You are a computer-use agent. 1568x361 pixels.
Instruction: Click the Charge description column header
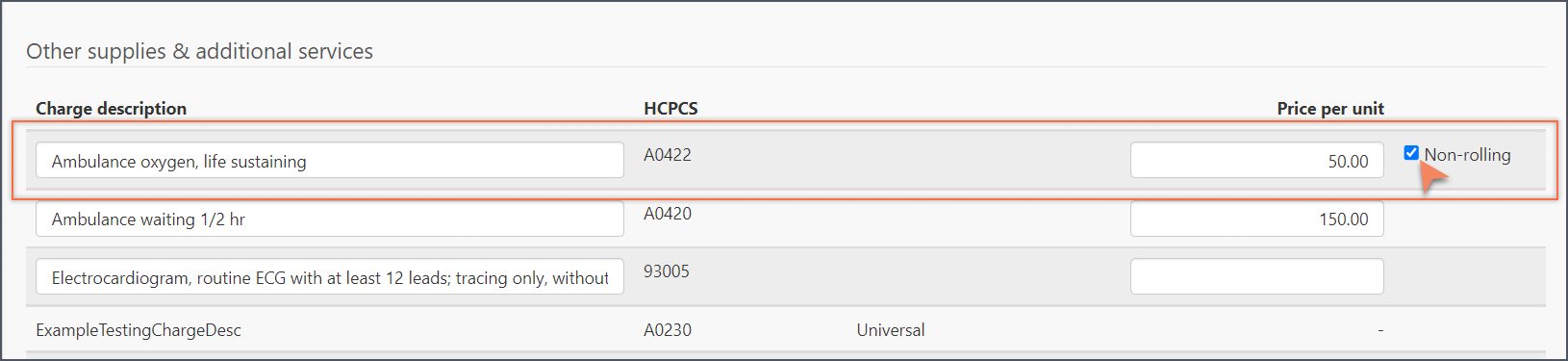click(x=112, y=109)
